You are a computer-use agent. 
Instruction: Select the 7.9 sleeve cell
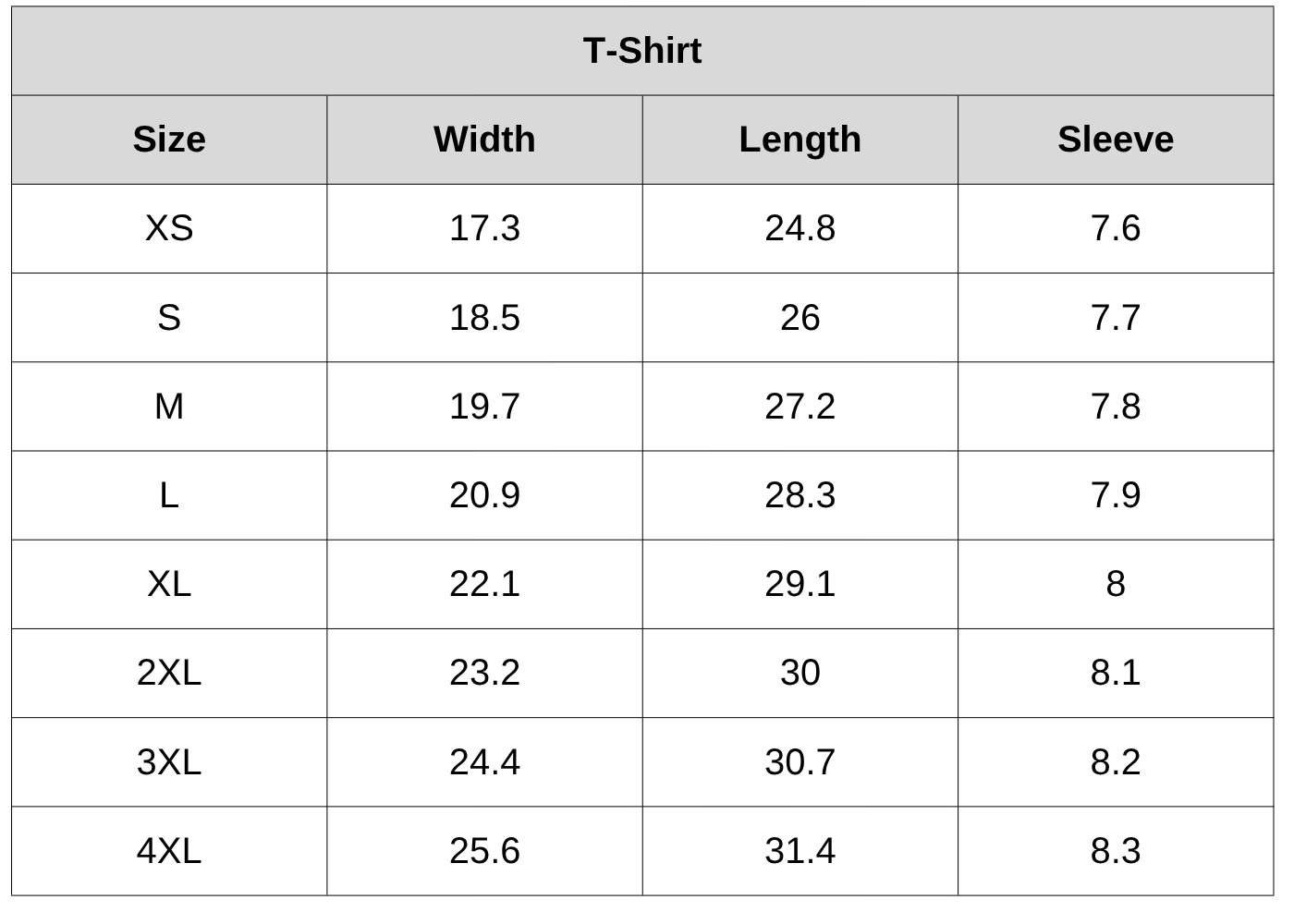tap(1116, 495)
